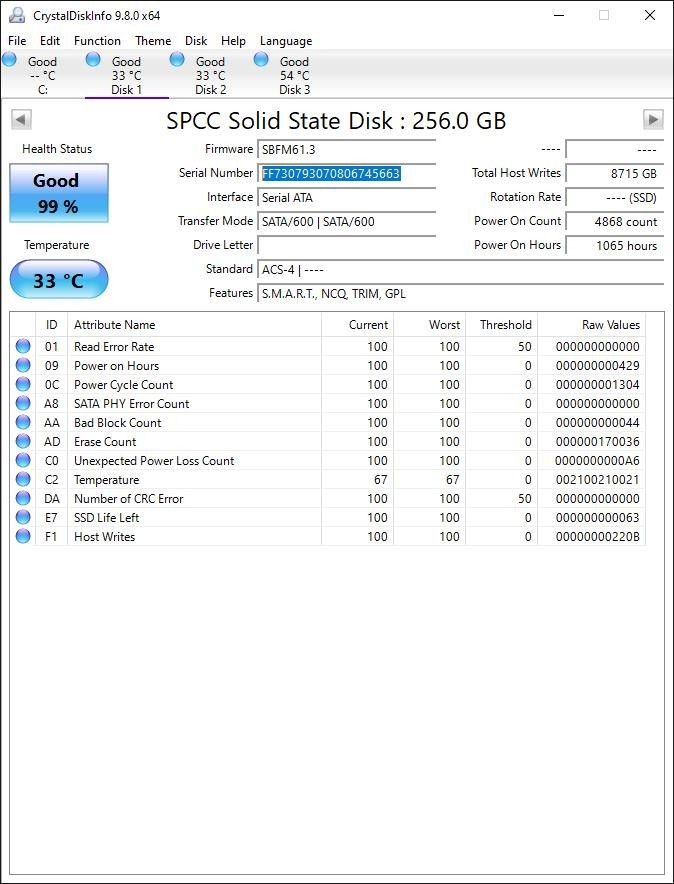The height and width of the screenshot is (884, 674).
Task: Open the Edit menu
Action: (x=50, y=41)
